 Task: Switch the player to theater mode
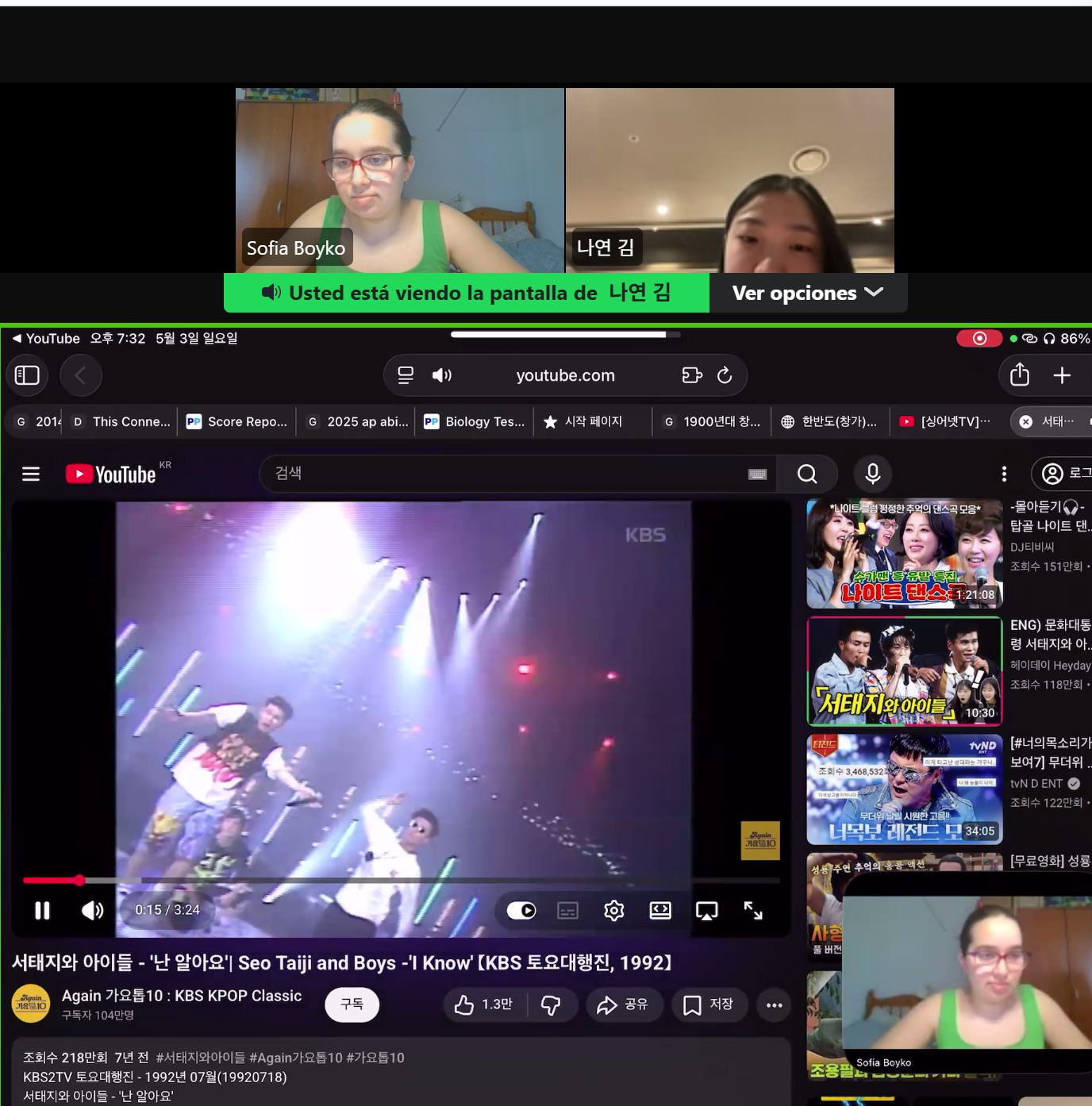tap(660, 911)
